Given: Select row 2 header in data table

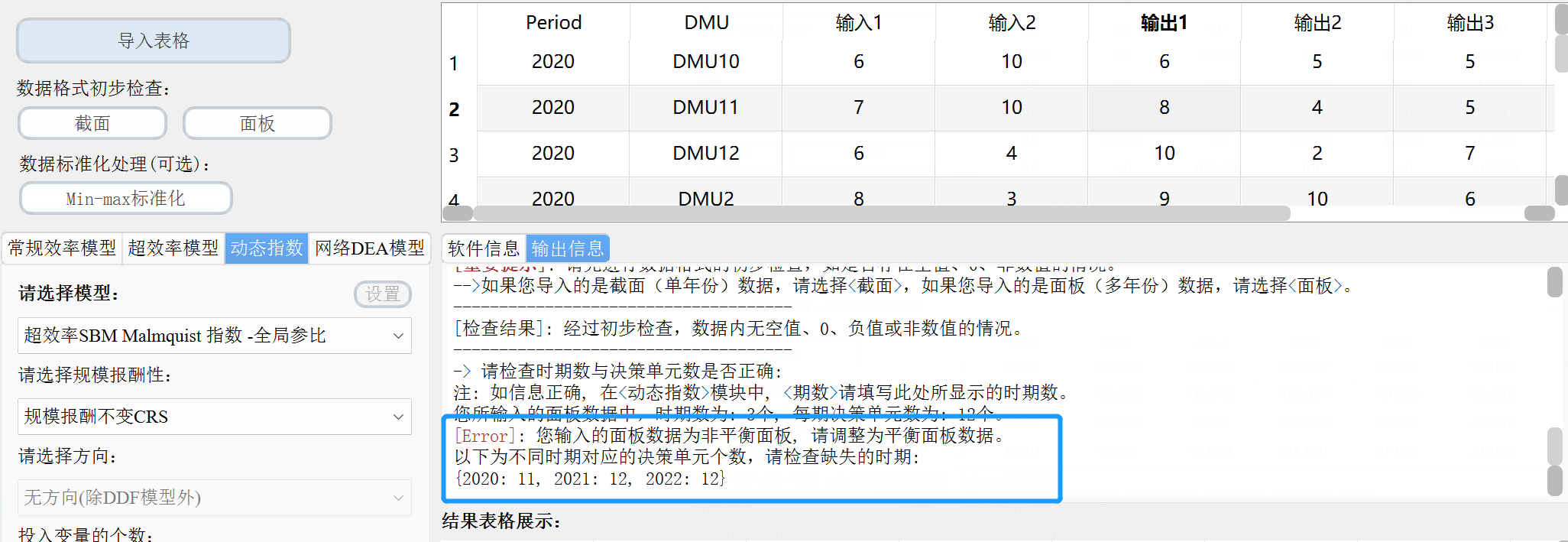Looking at the screenshot, I should point(455,109).
